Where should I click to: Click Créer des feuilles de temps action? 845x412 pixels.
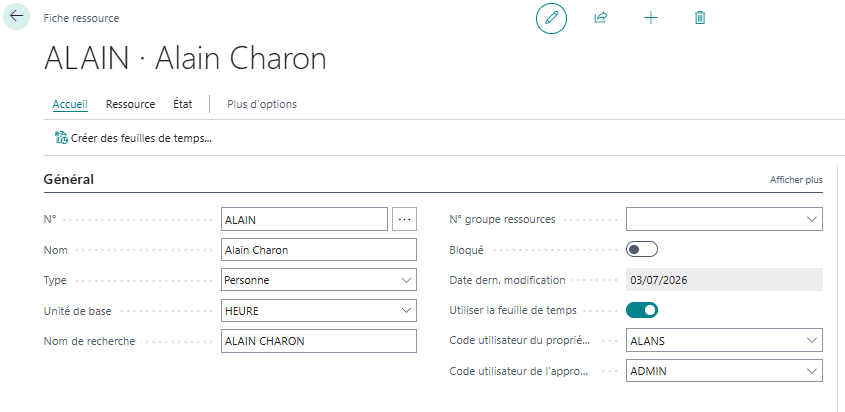(133, 138)
